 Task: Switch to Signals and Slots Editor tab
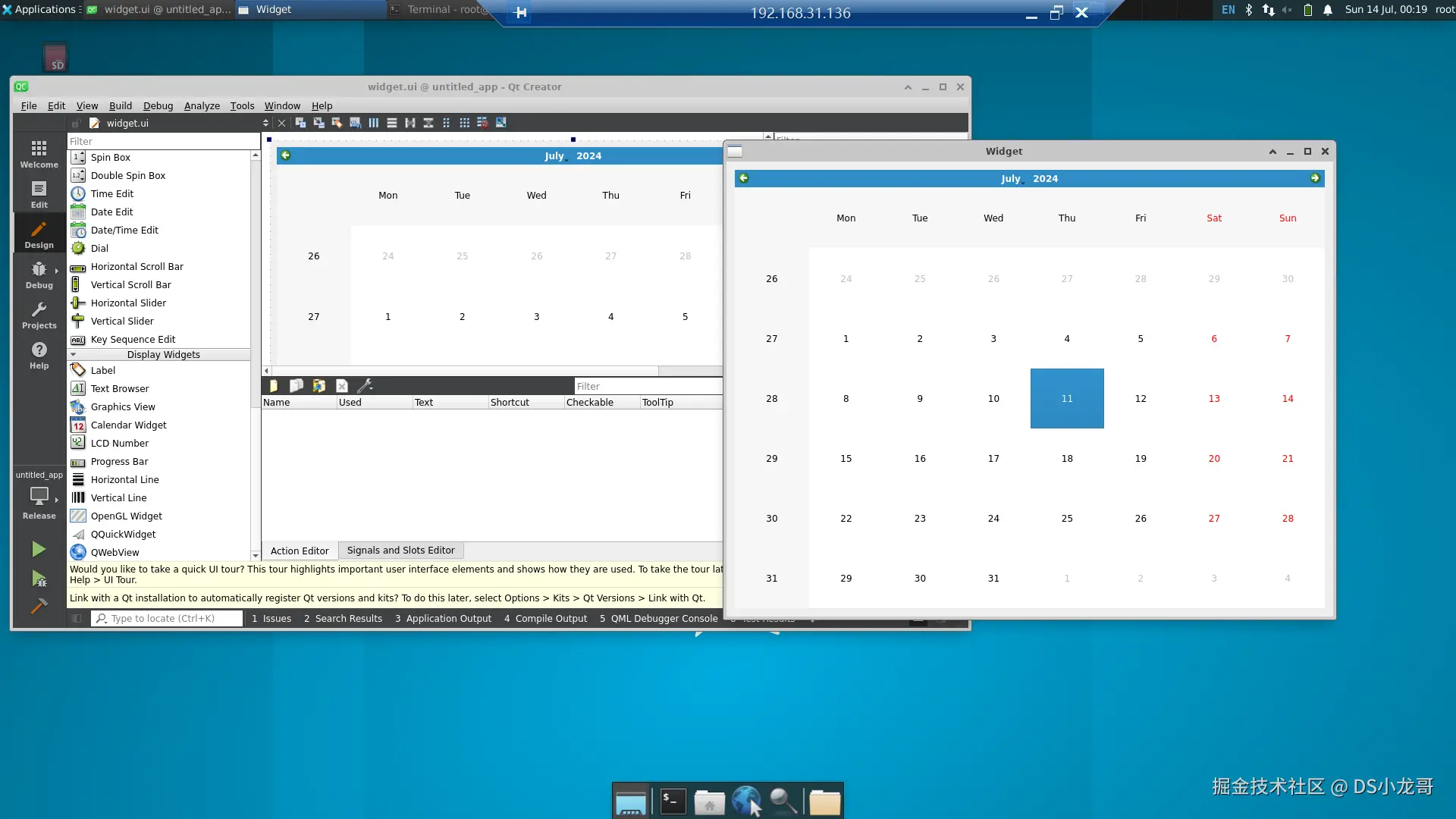(400, 551)
